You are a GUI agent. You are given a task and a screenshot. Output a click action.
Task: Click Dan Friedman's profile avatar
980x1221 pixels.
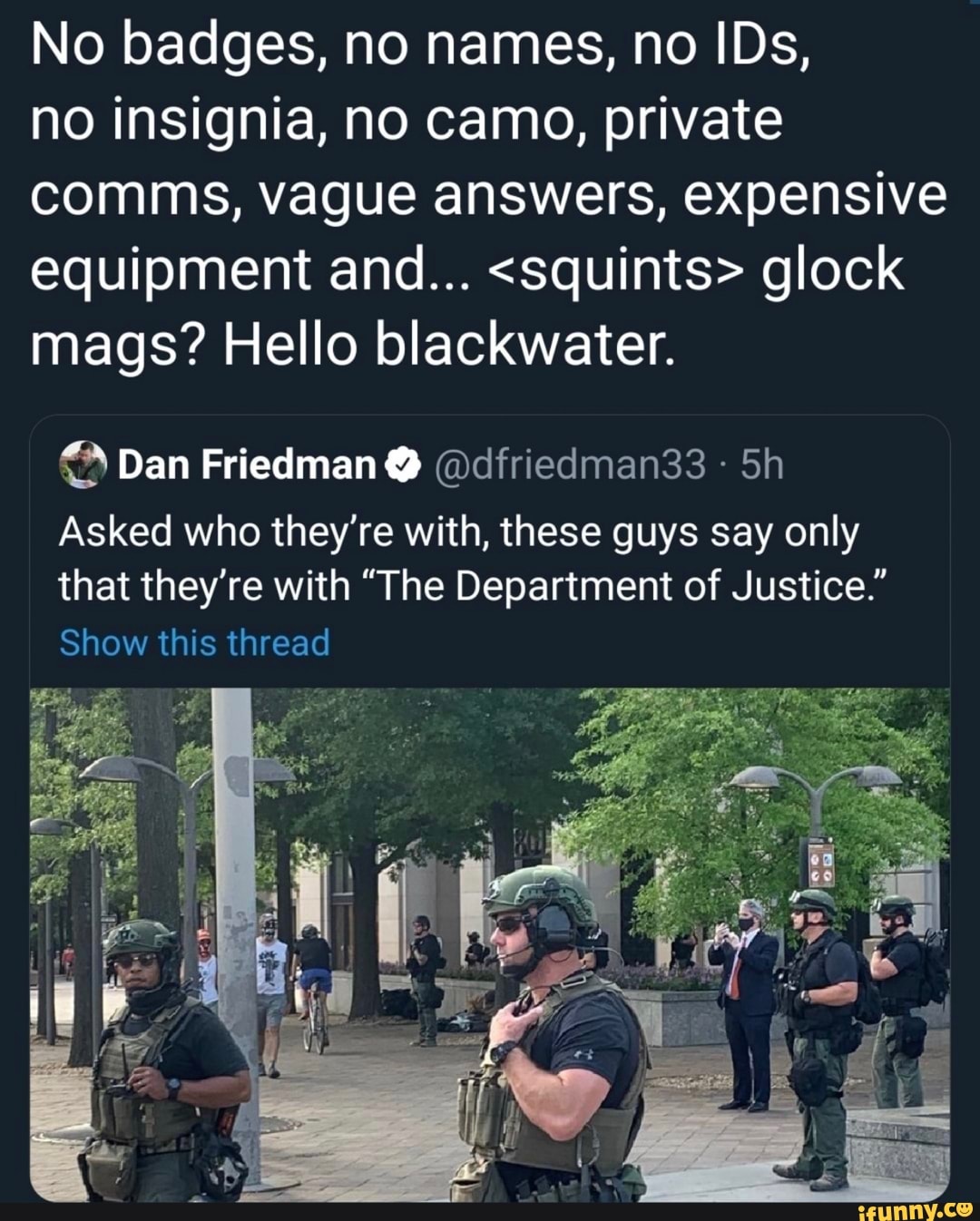click(83, 464)
